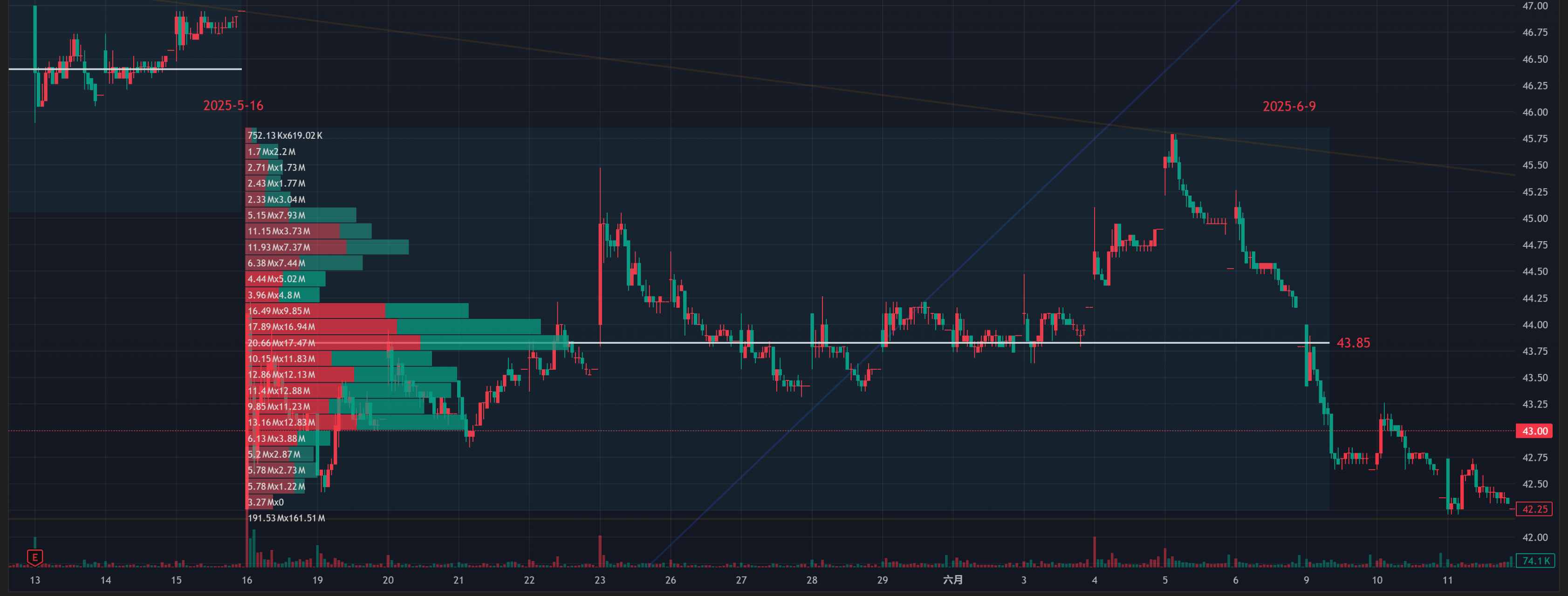Select the 17.89Mx16.94M volume profile row
This screenshot has width=1568, height=596.
(x=281, y=327)
